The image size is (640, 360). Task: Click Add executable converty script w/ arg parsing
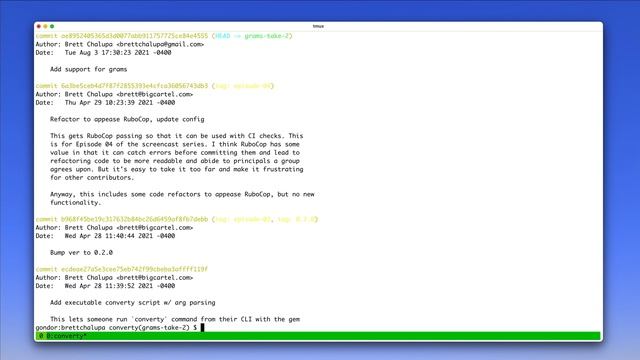click(x=133, y=302)
